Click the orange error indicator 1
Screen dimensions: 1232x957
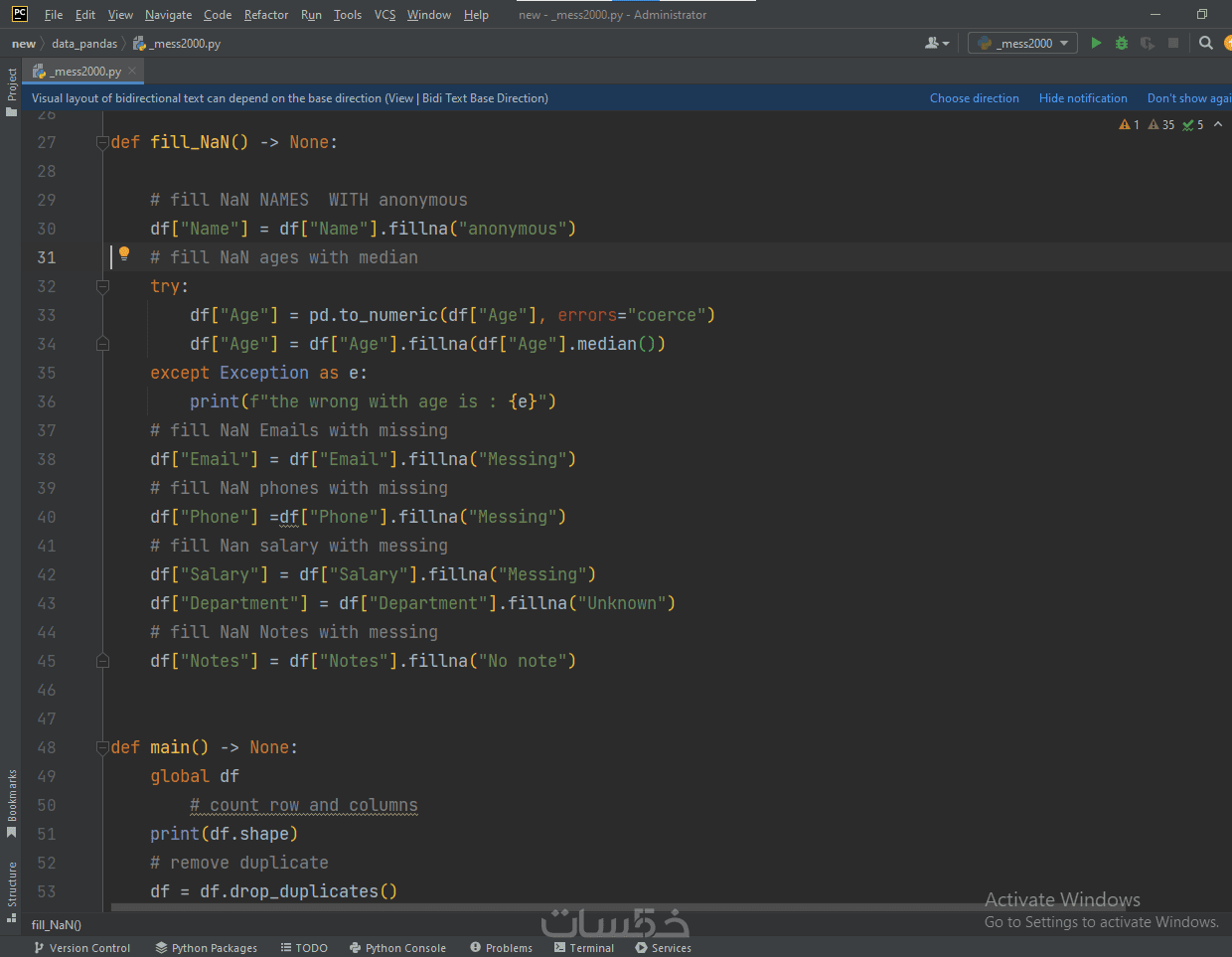coord(1130,124)
